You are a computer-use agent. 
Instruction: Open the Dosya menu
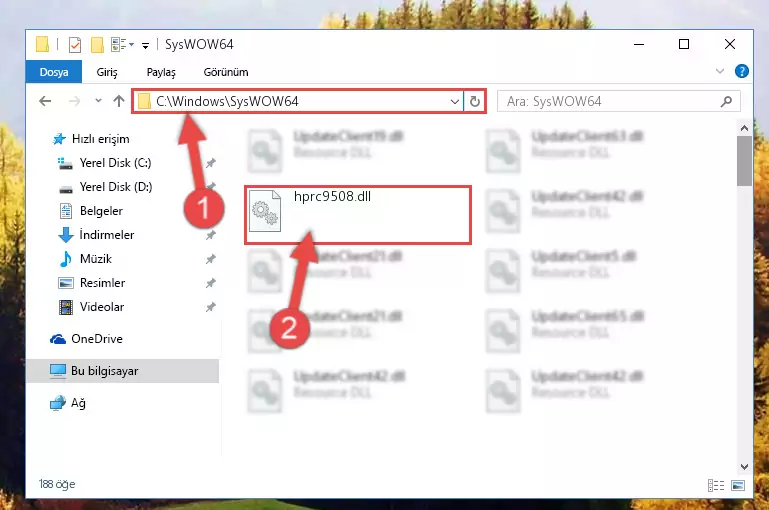pyautogui.click(x=54, y=72)
